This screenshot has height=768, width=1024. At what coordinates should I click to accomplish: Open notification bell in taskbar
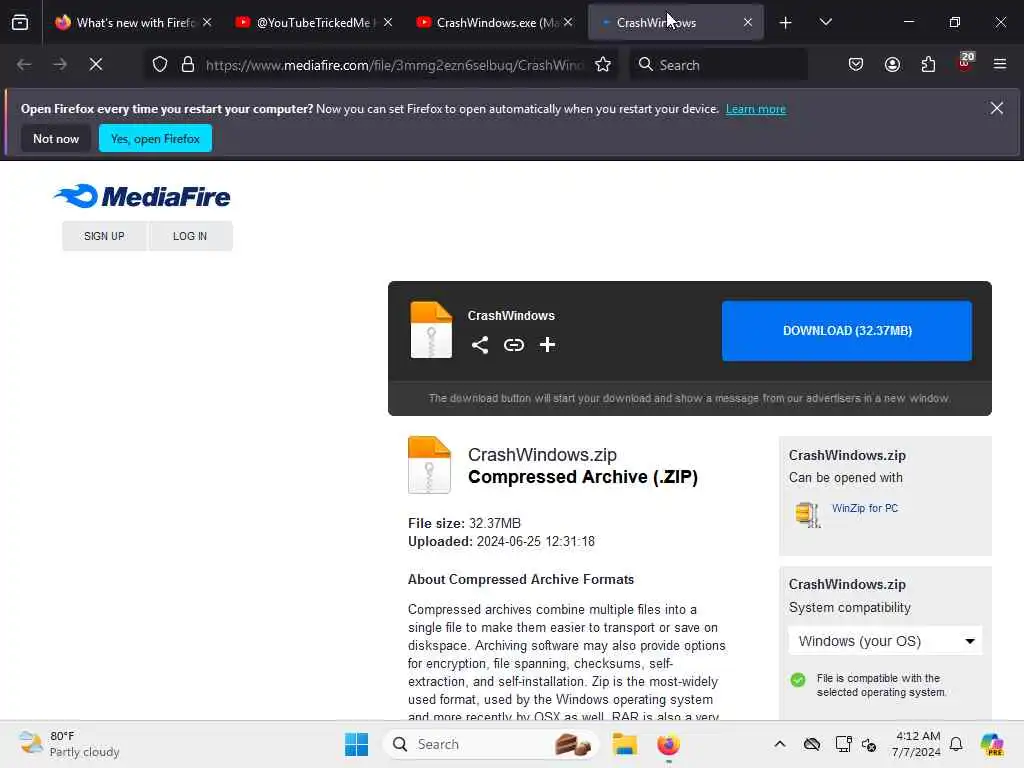click(x=956, y=744)
